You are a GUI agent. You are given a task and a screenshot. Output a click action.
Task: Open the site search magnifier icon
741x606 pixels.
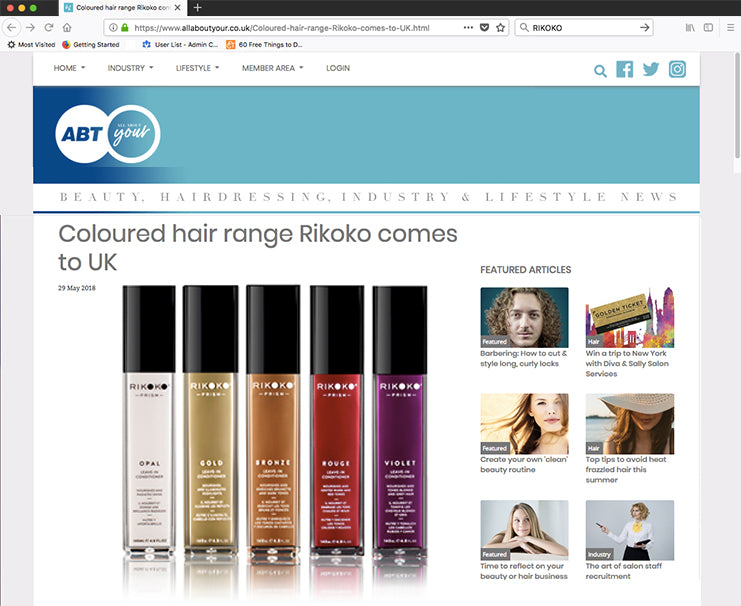coord(600,71)
